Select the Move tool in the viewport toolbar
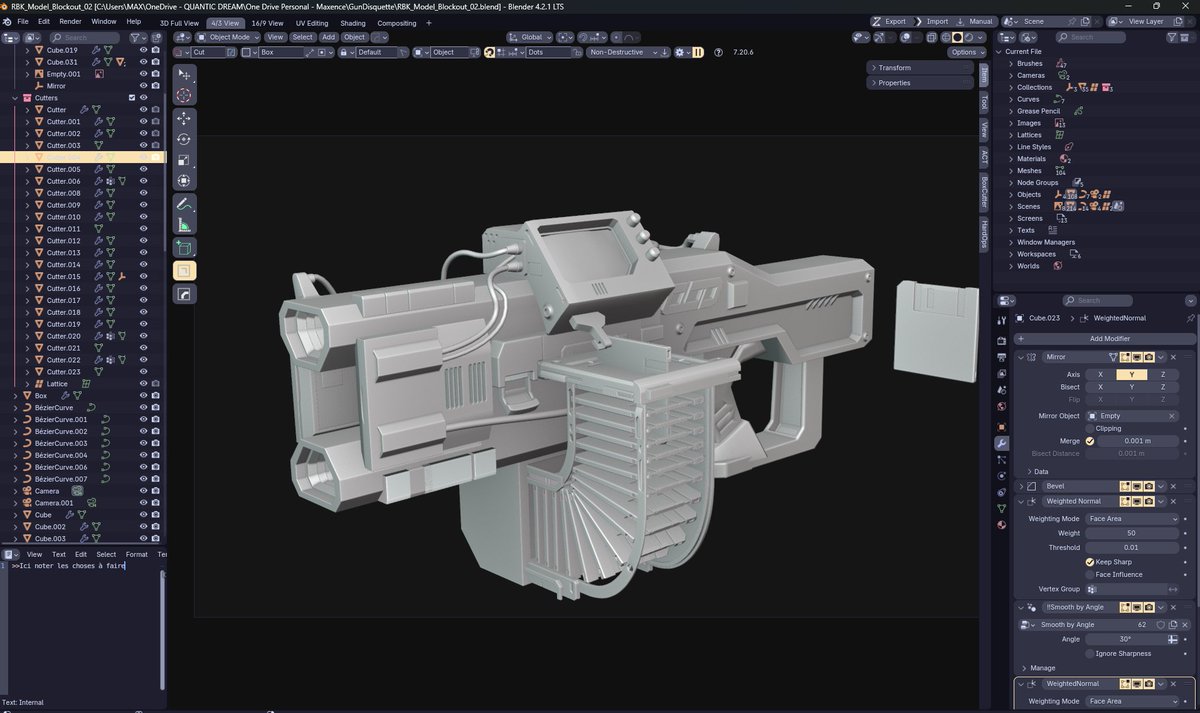 click(x=183, y=117)
